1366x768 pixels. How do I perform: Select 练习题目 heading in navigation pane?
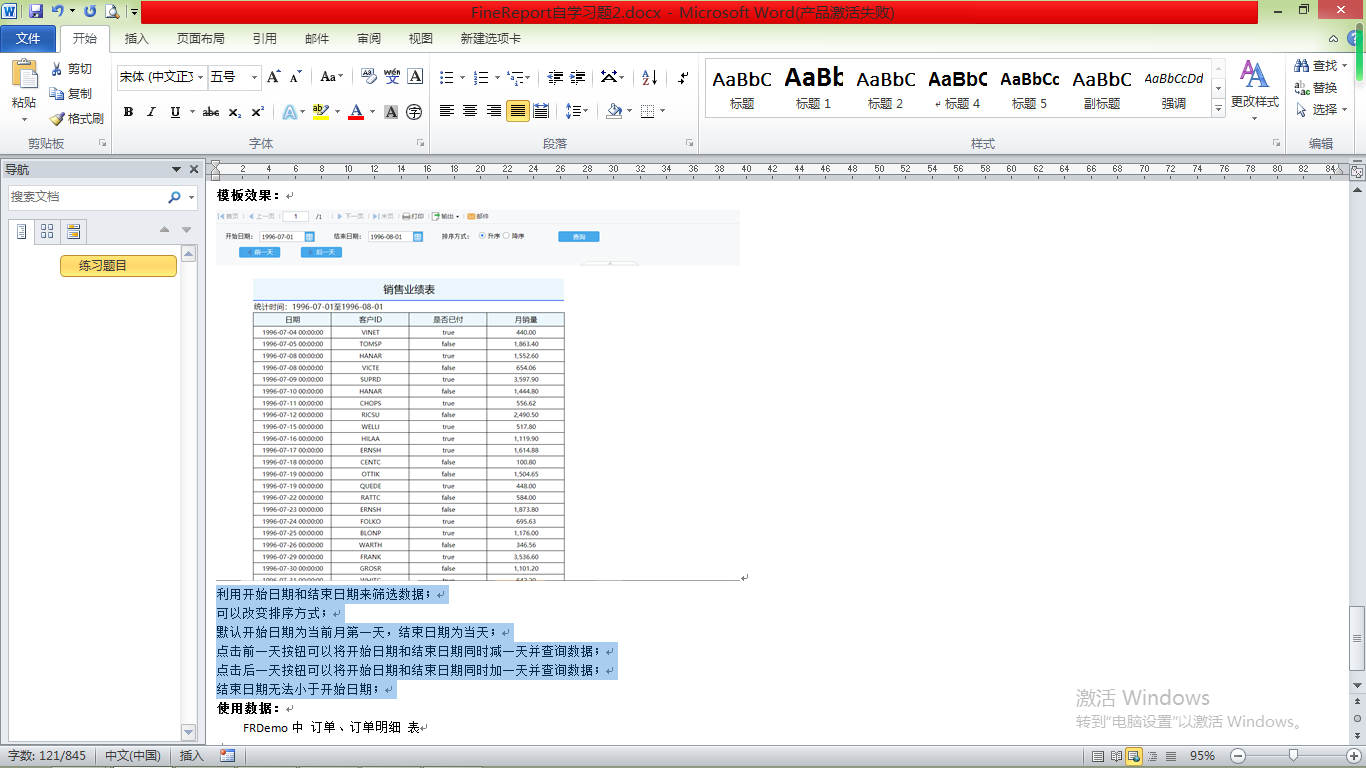pos(118,266)
